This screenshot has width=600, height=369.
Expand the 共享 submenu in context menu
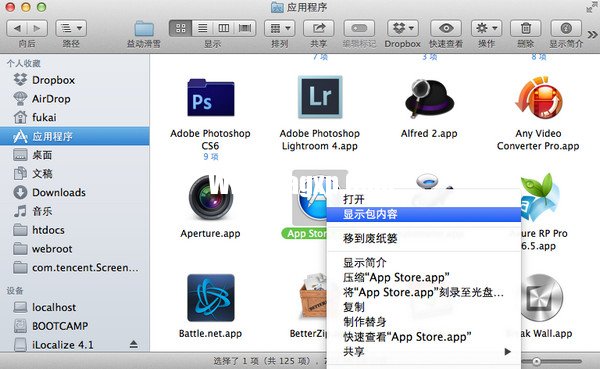tap(424, 351)
